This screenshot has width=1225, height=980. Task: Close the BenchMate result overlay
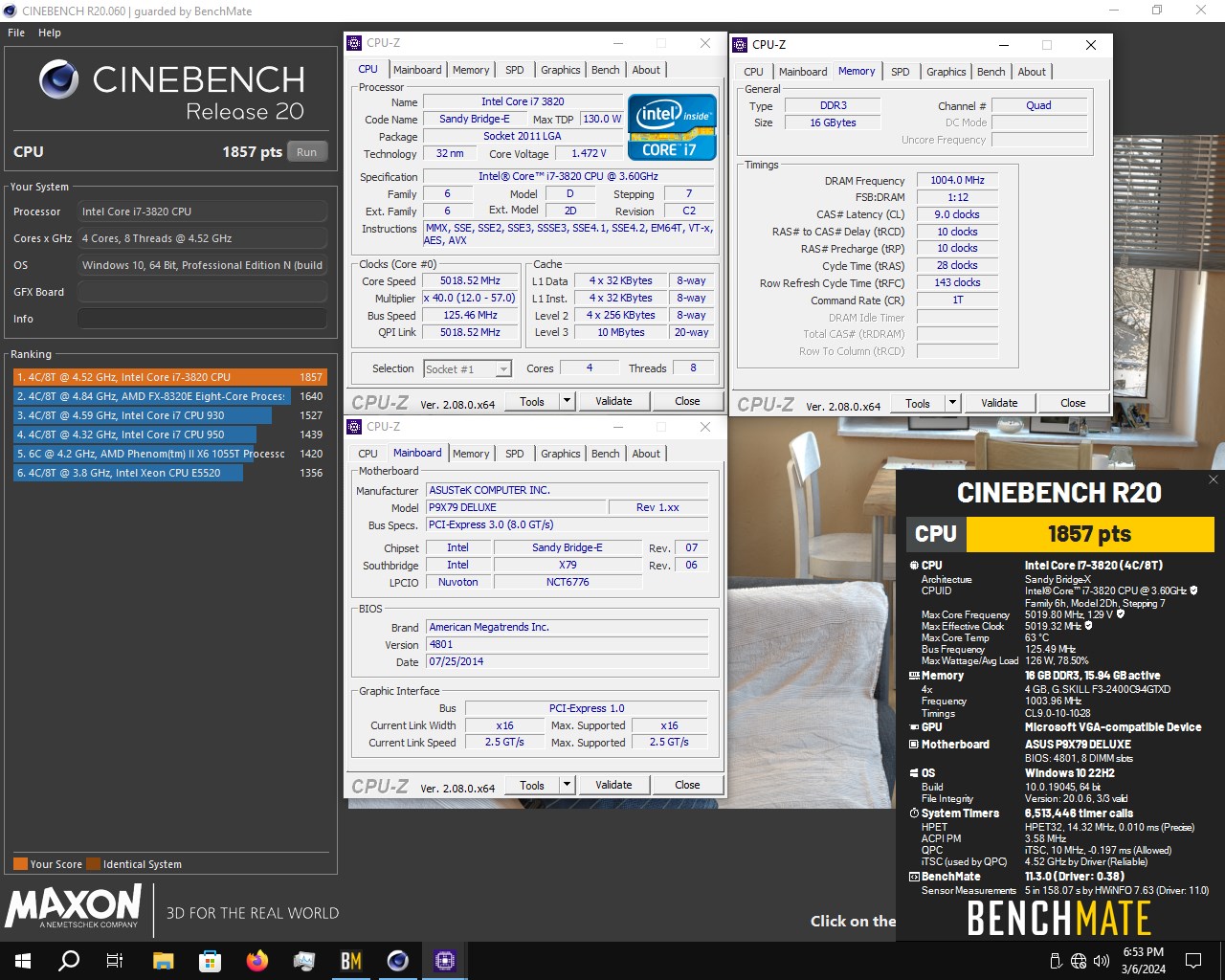(x=1214, y=479)
